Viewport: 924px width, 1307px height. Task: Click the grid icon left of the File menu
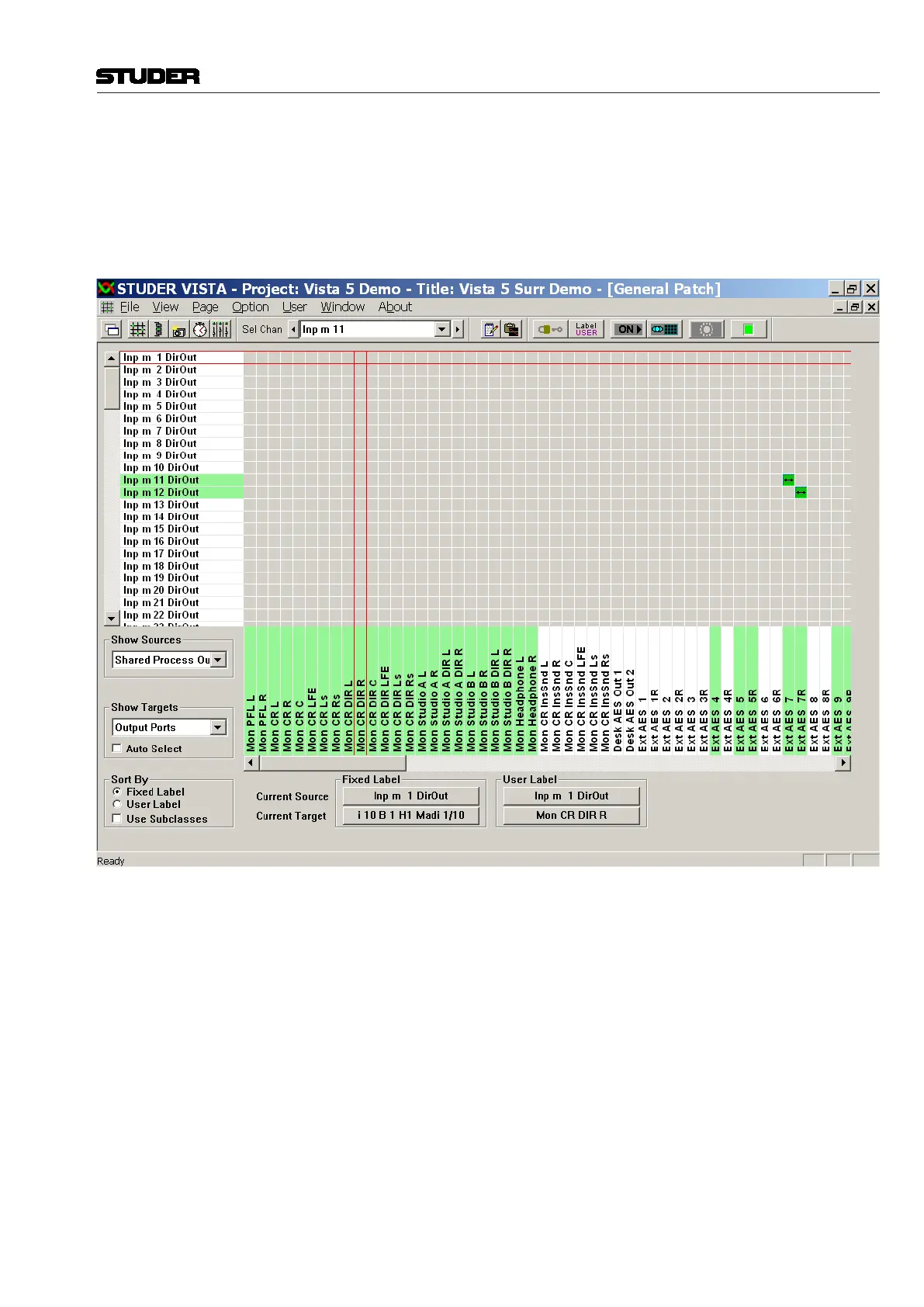point(107,307)
